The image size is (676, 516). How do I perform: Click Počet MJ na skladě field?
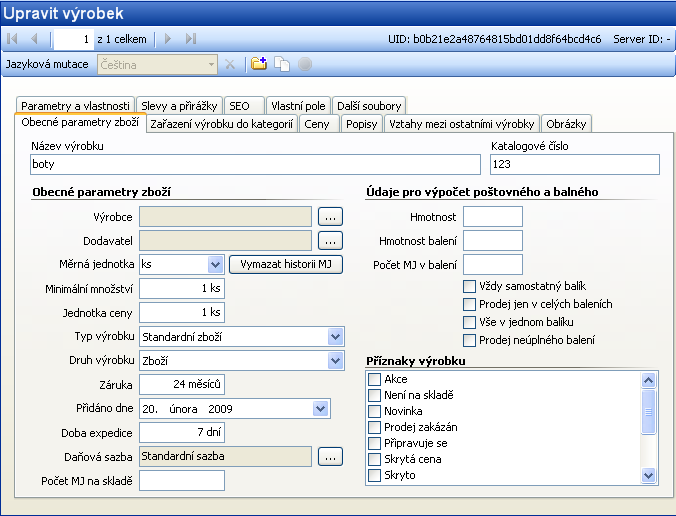pyautogui.click(x=182, y=481)
